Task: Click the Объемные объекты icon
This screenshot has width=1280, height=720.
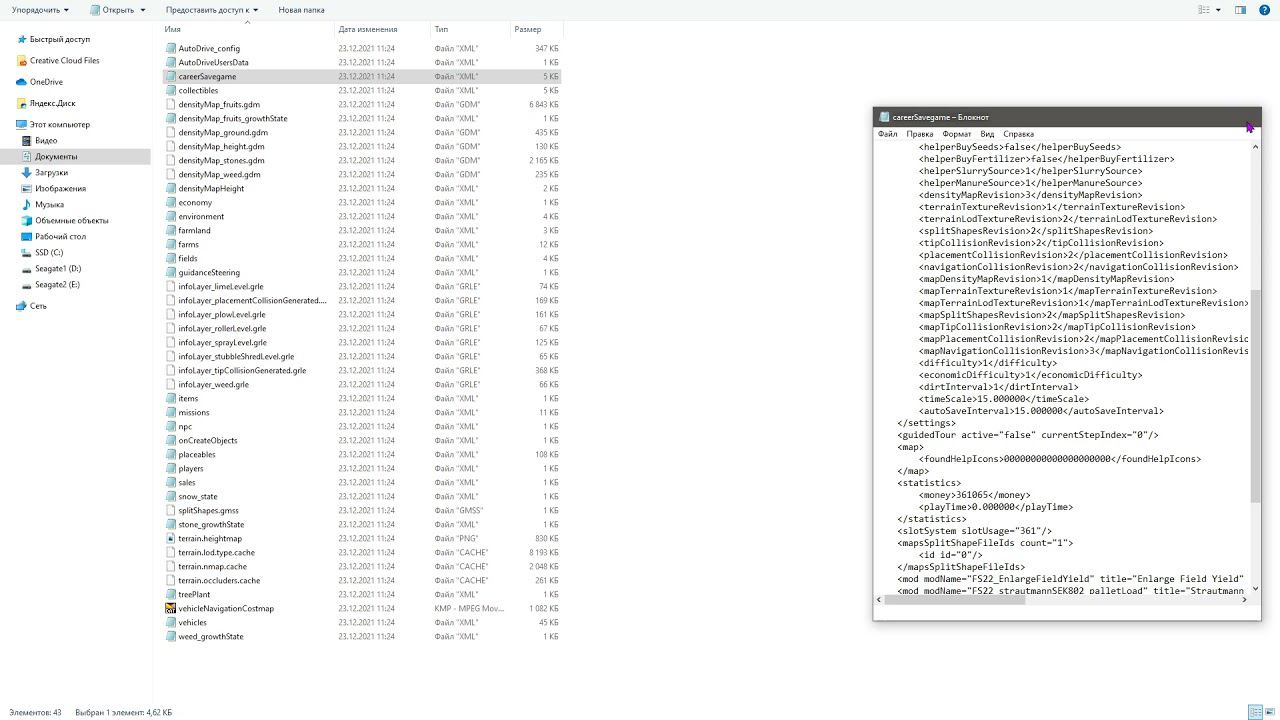Action: pos(27,220)
